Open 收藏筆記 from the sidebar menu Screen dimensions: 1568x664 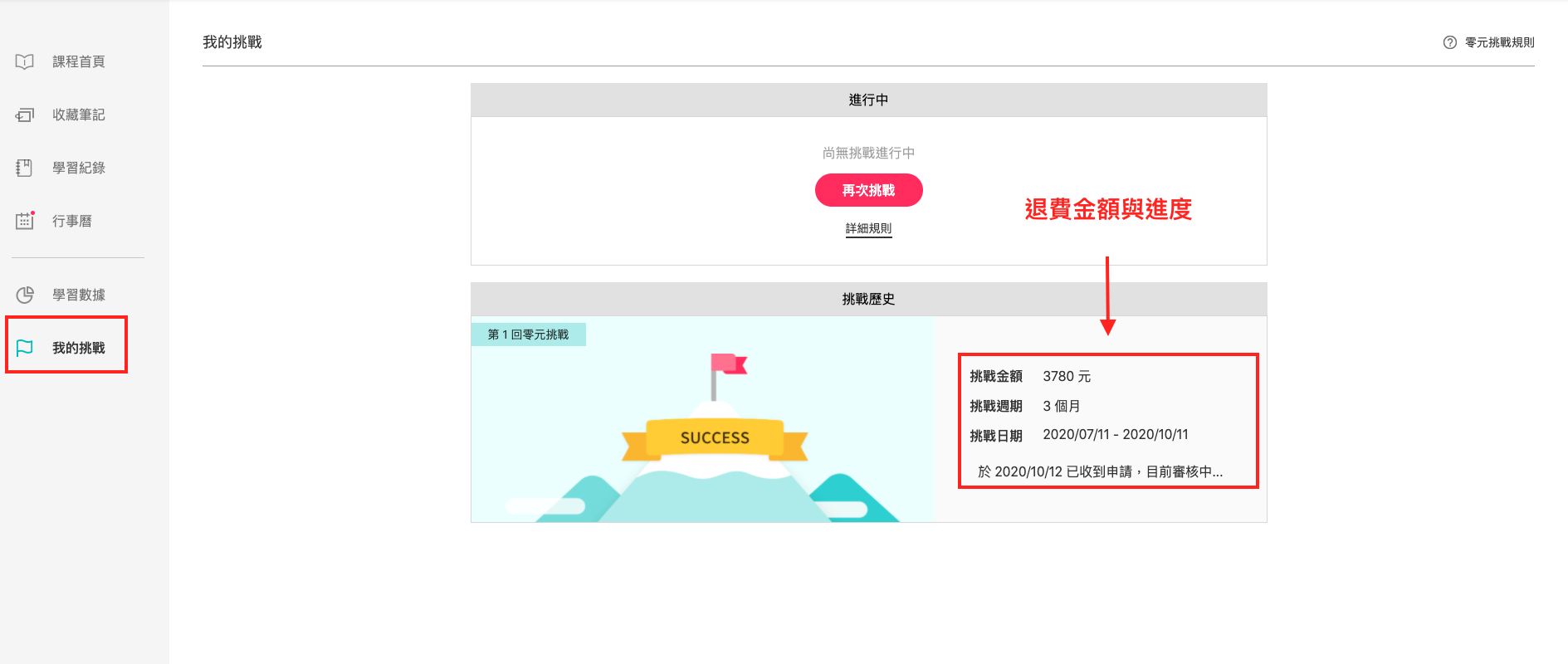78,115
